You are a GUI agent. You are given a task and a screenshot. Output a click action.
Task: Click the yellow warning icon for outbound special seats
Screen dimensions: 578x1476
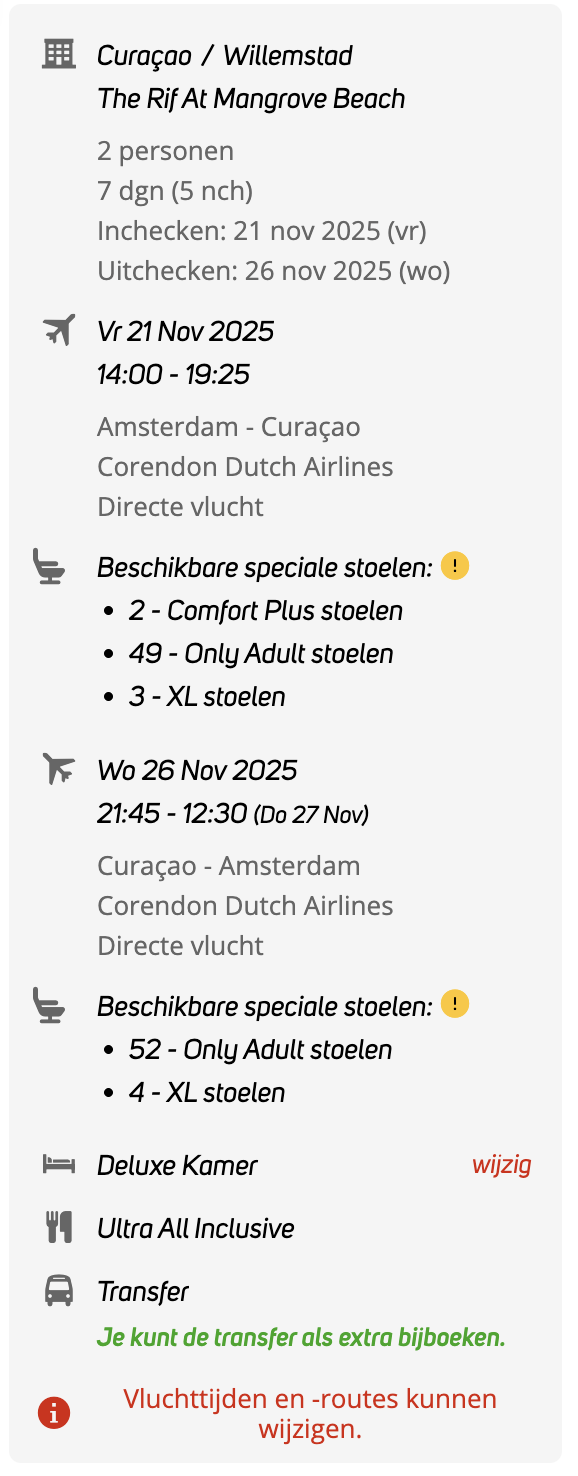pyautogui.click(x=456, y=565)
